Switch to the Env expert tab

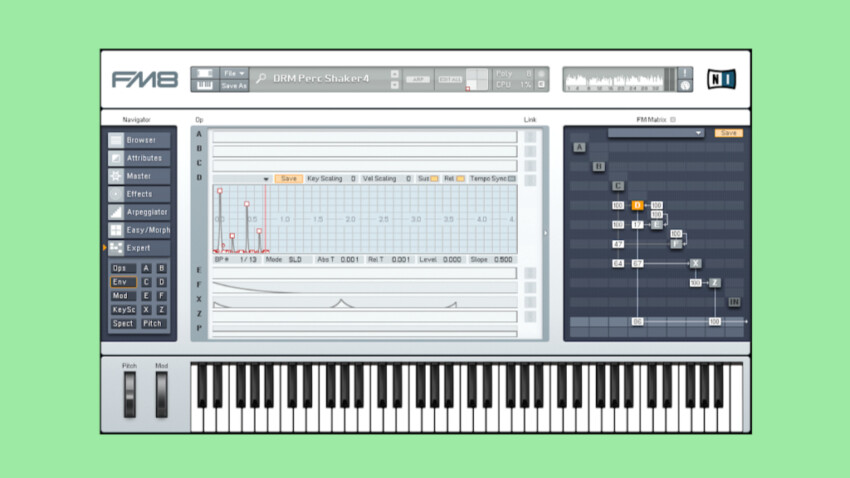click(x=123, y=282)
